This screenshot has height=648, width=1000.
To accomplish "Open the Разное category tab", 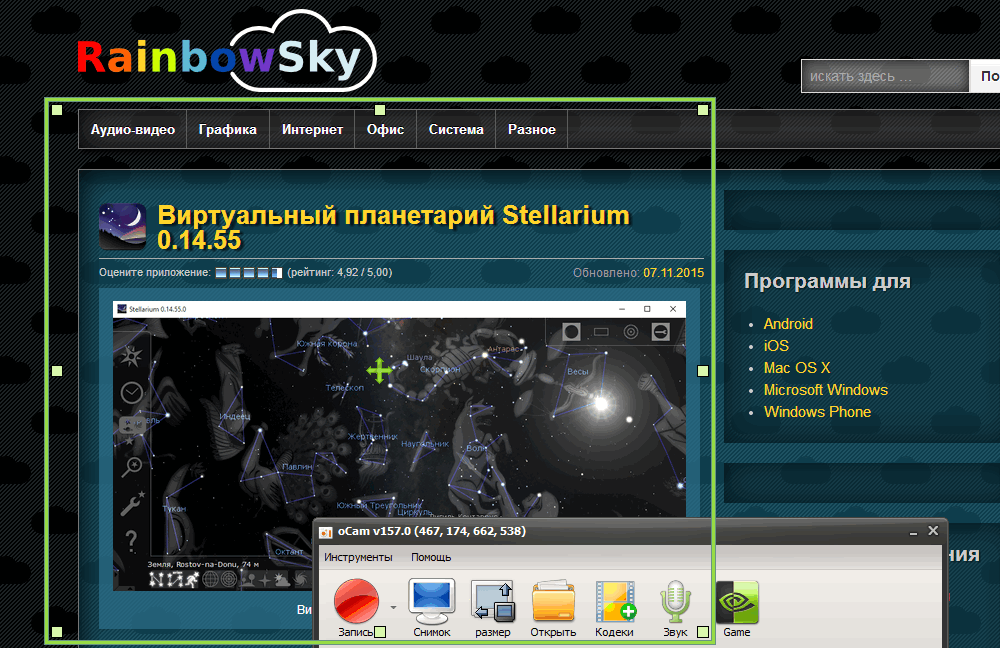I will (x=532, y=129).
